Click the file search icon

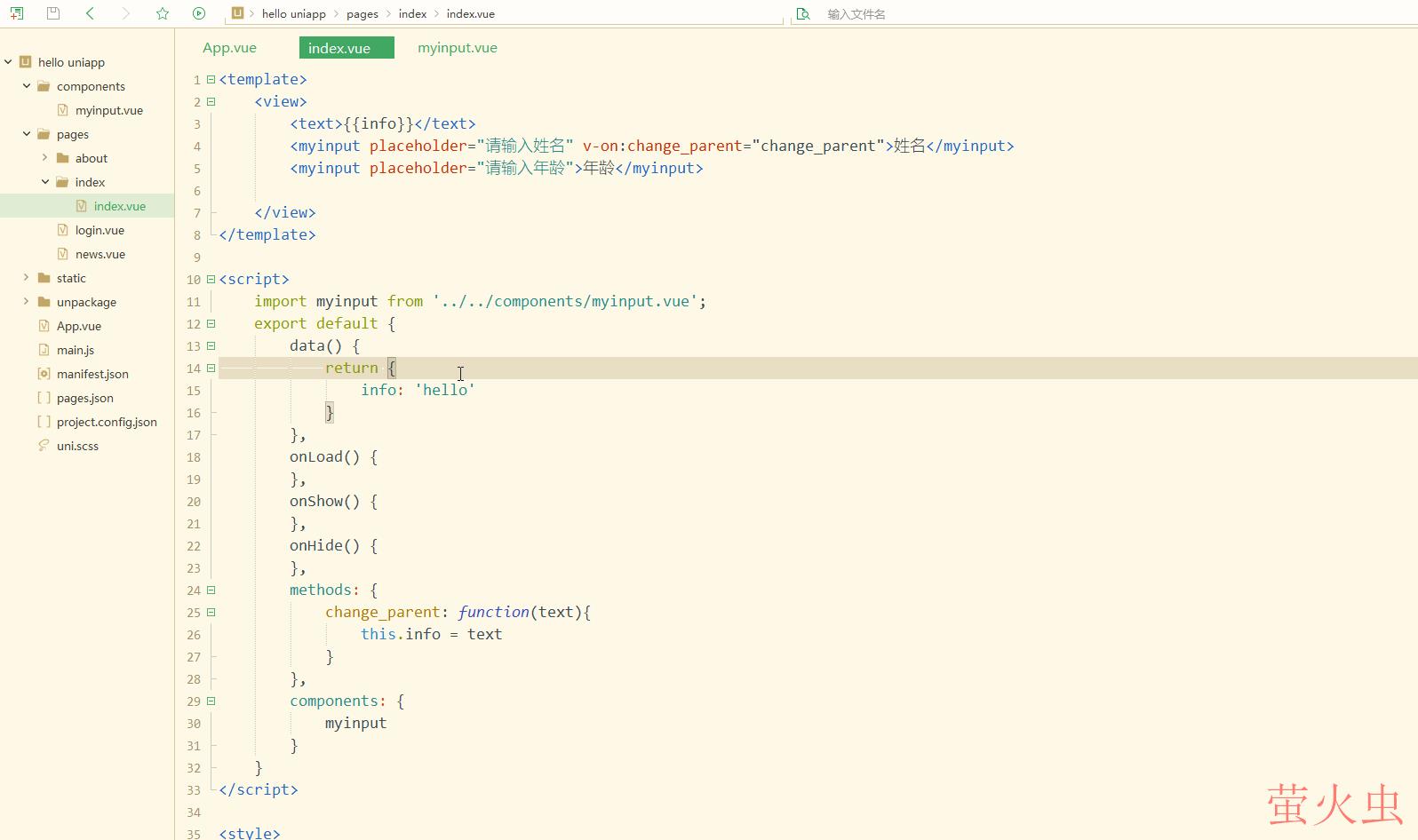(x=803, y=14)
